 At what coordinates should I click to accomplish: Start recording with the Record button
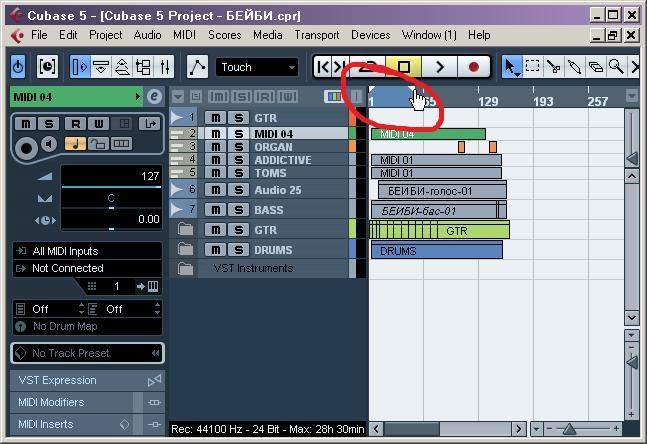474,66
